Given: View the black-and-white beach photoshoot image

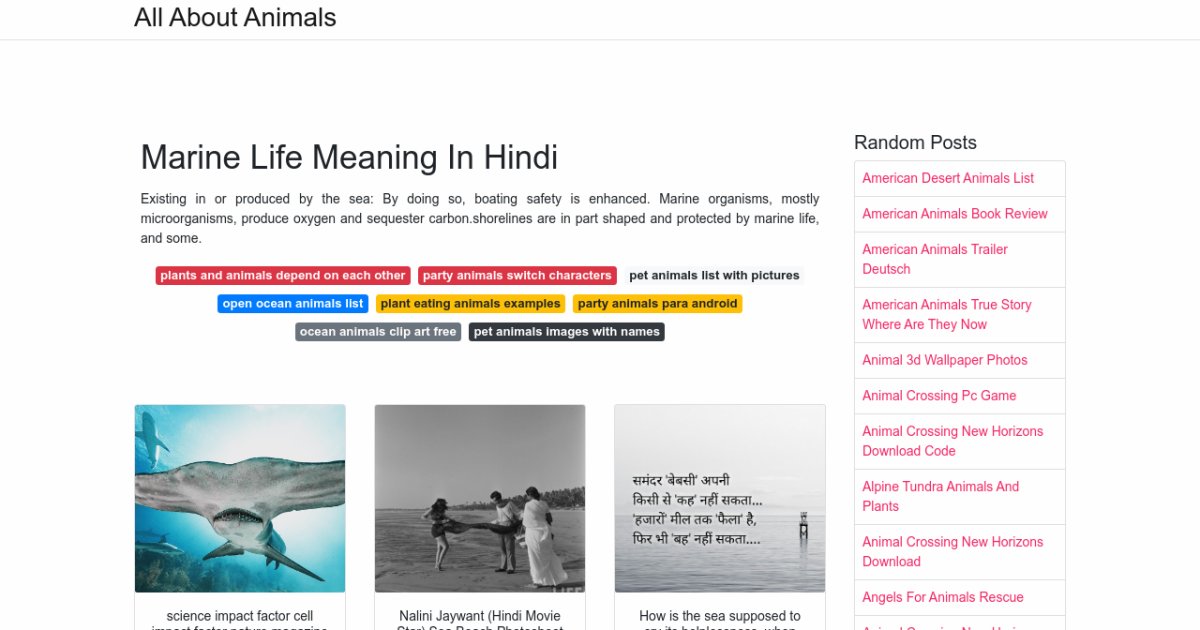Looking at the screenshot, I should (x=480, y=498).
